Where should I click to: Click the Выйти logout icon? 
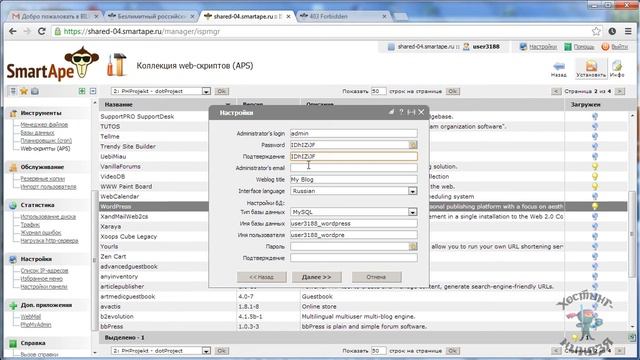click(x=605, y=47)
